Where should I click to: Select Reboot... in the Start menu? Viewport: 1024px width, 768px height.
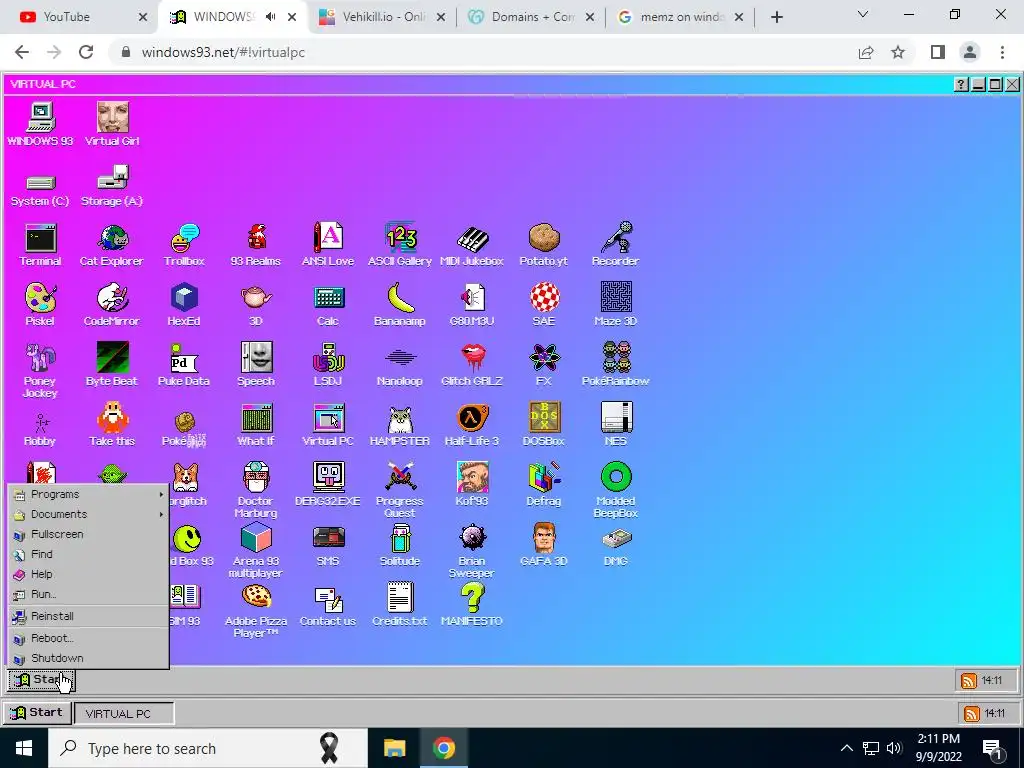88,638
